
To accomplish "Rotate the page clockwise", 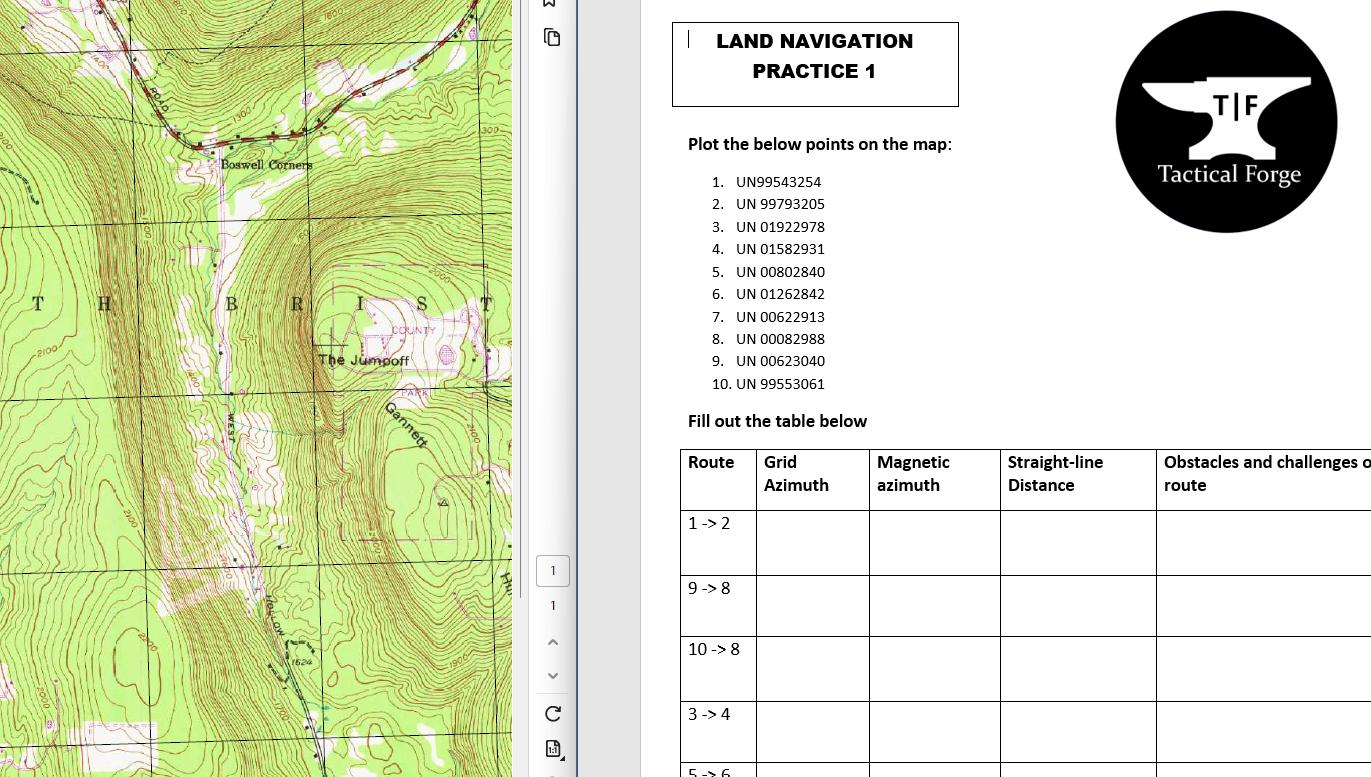I will pos(552,714).
